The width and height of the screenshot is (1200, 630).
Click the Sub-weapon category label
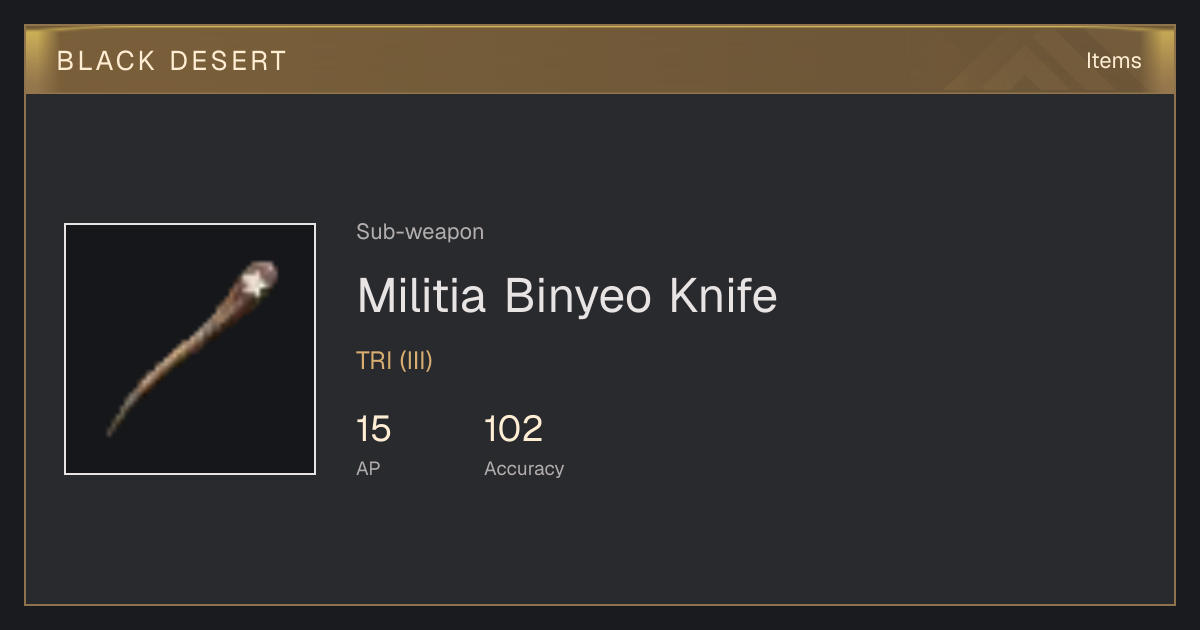(420, 232)
